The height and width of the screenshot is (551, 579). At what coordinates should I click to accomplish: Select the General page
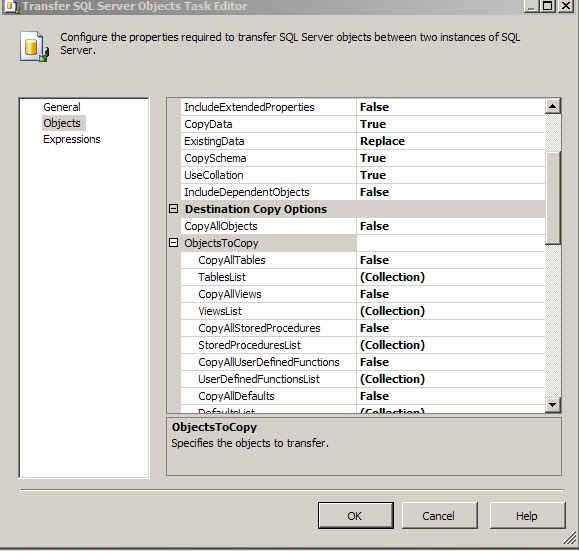pos(62,107)
